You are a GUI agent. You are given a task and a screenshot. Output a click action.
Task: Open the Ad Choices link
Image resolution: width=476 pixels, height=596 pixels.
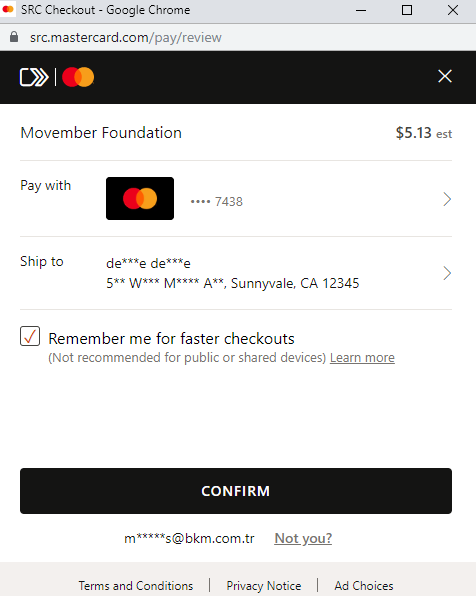[364, 585]
